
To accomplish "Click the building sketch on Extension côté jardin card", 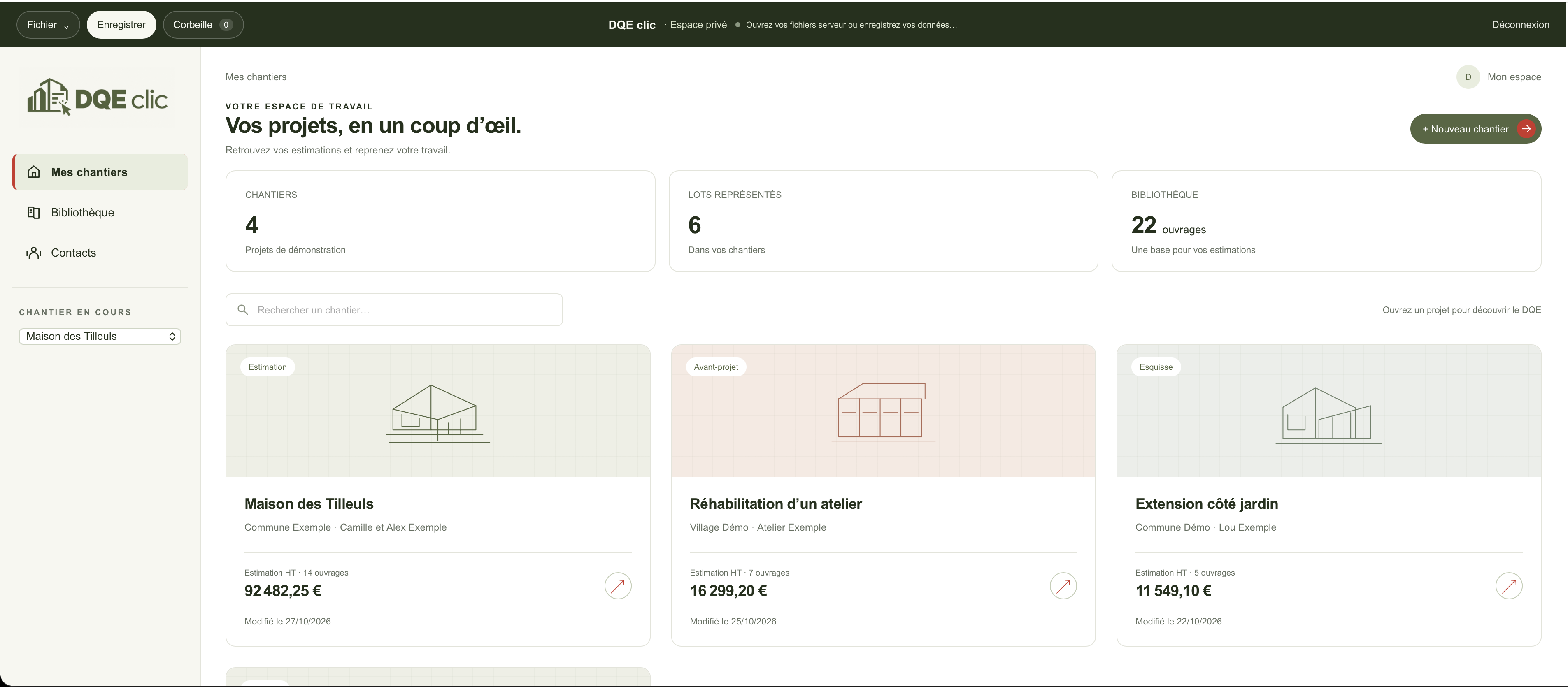I will tap(1329, 415).
